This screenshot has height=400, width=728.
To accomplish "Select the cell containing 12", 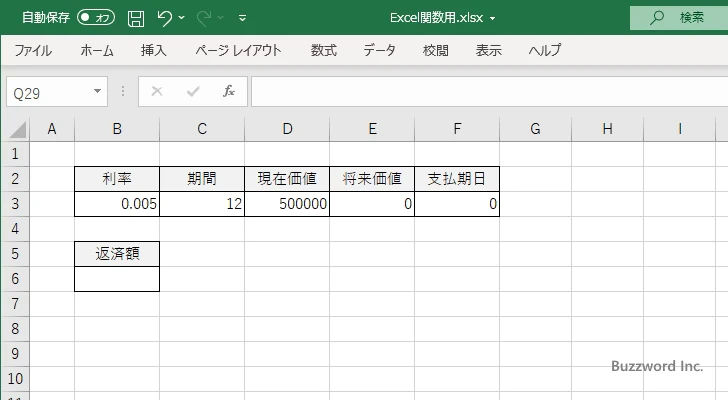I will 202,204.
